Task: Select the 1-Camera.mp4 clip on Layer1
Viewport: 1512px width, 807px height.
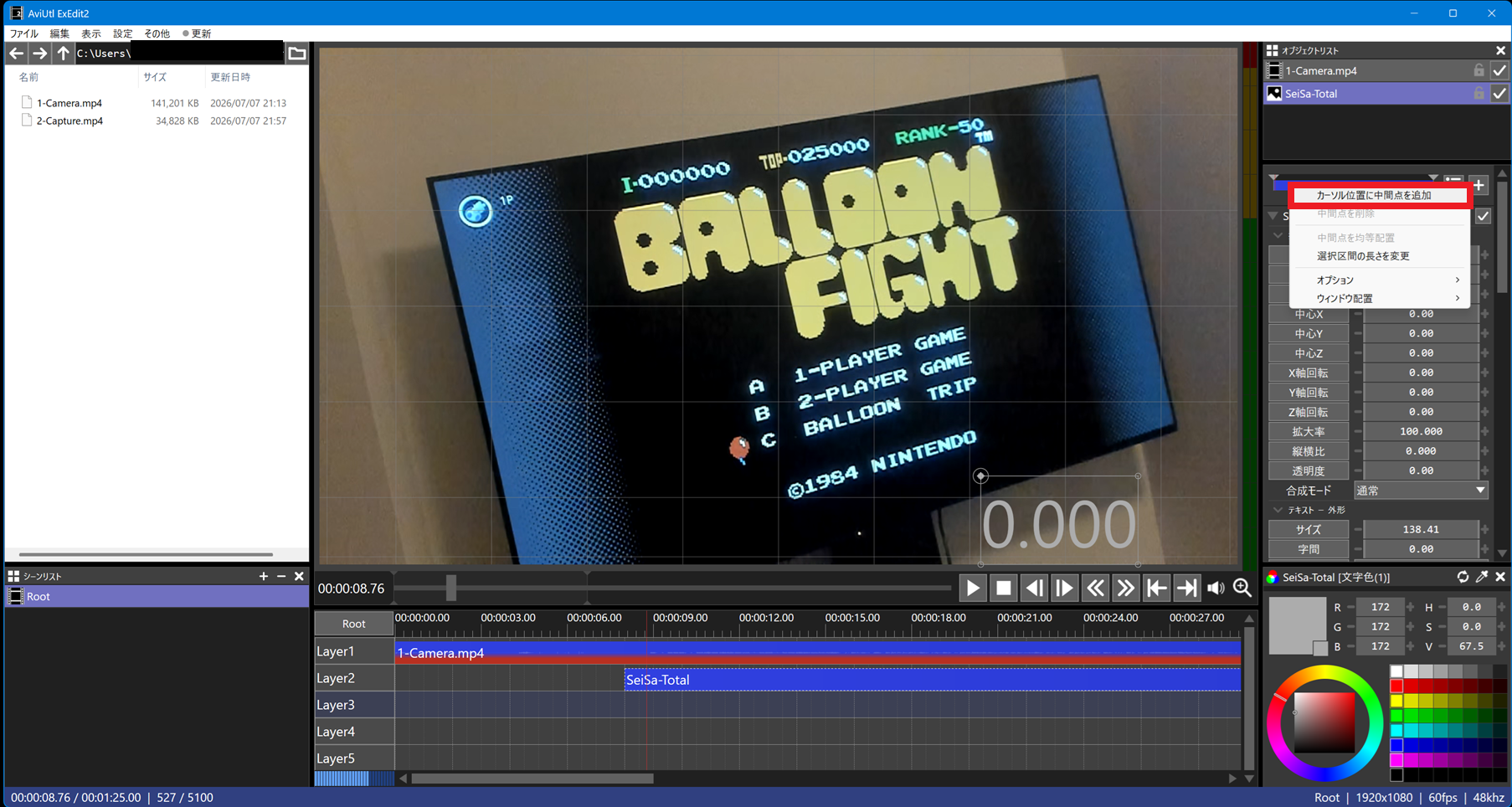Action: [818, 653]
